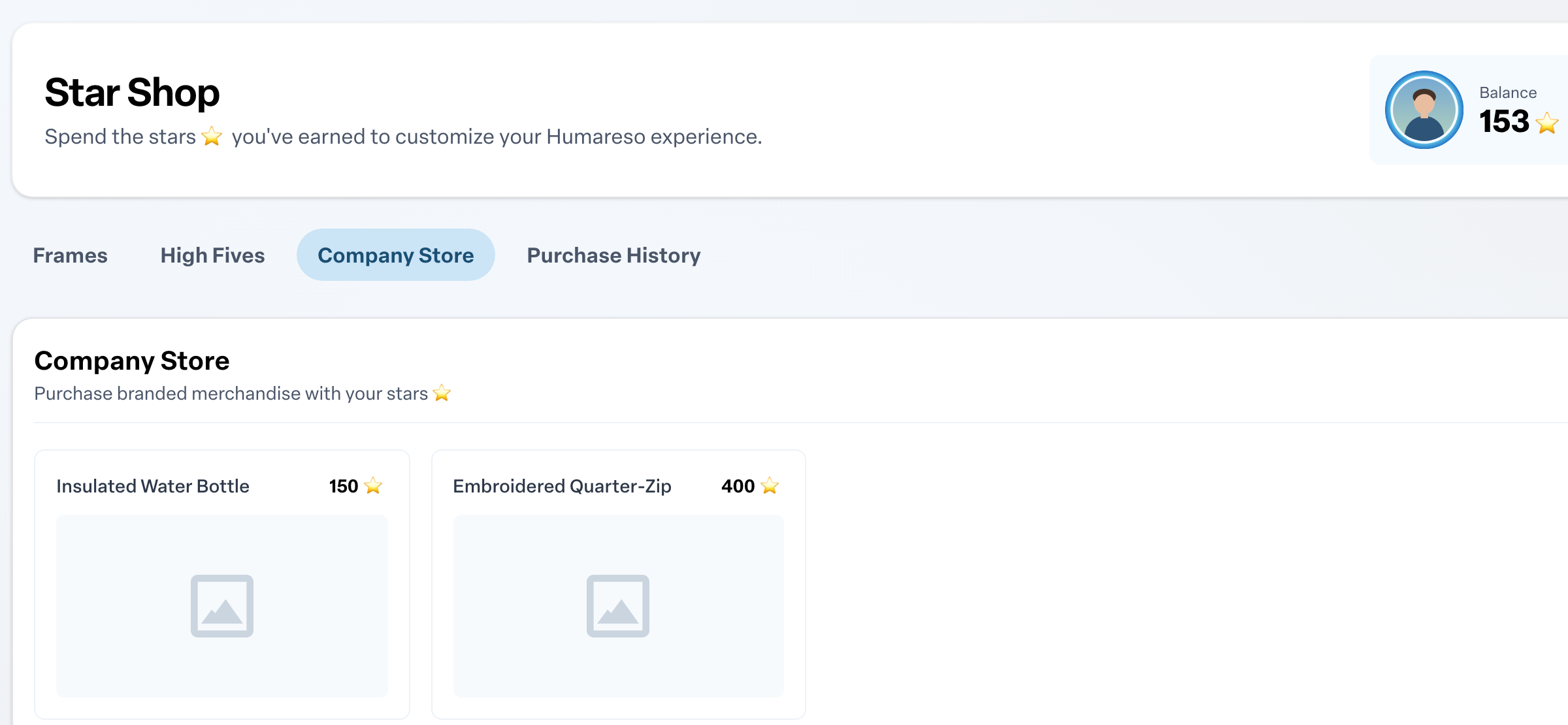This screenshot has width=1568, height=725.
Task: Click the star icon next to balance 153
Action: tap(1547, 123)
